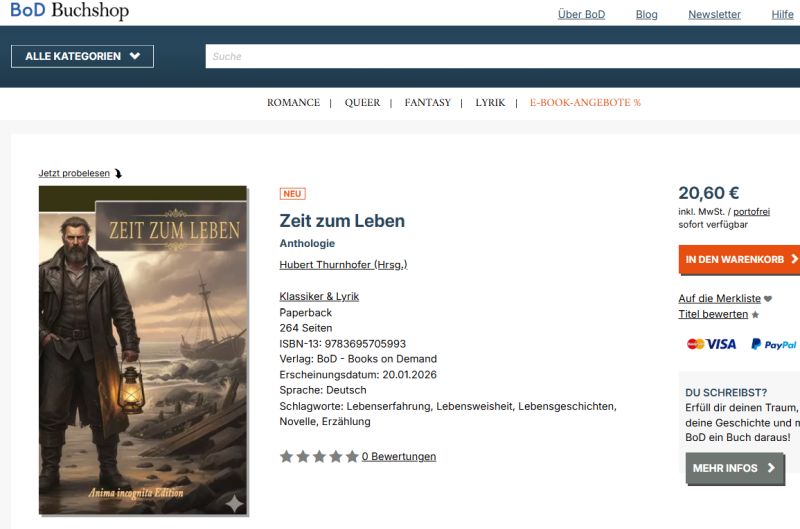Screen dimensions: 800x529
Task: Click the VISA payment logo
Action: click(721, 344)
